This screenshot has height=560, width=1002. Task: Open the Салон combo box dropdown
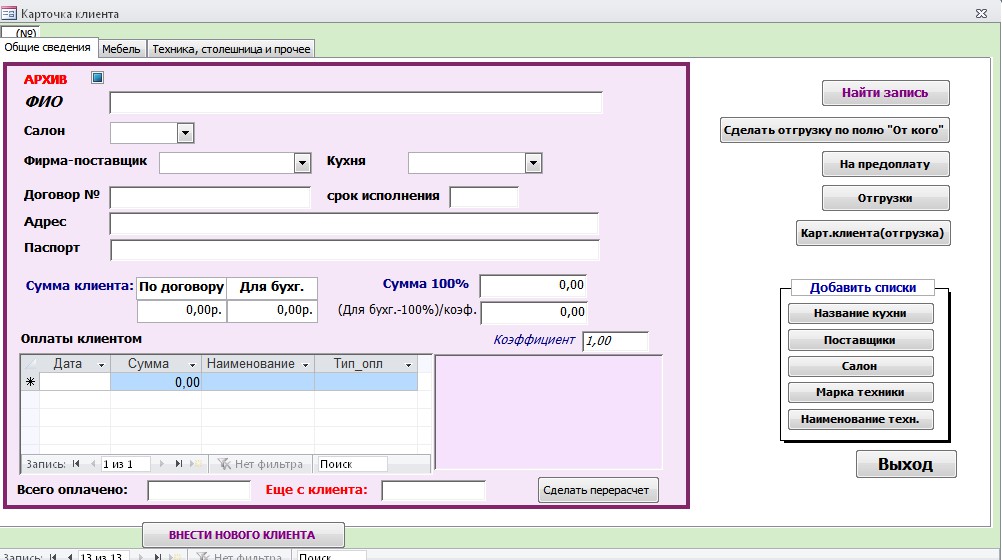pos(185,133)
